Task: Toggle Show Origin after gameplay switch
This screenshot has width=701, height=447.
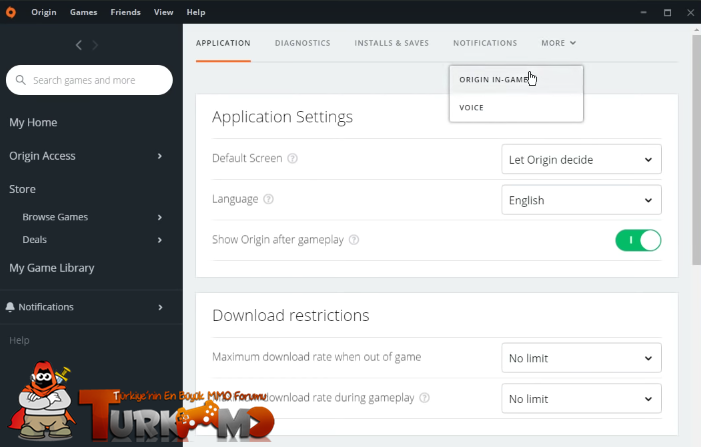Action: 638,240
